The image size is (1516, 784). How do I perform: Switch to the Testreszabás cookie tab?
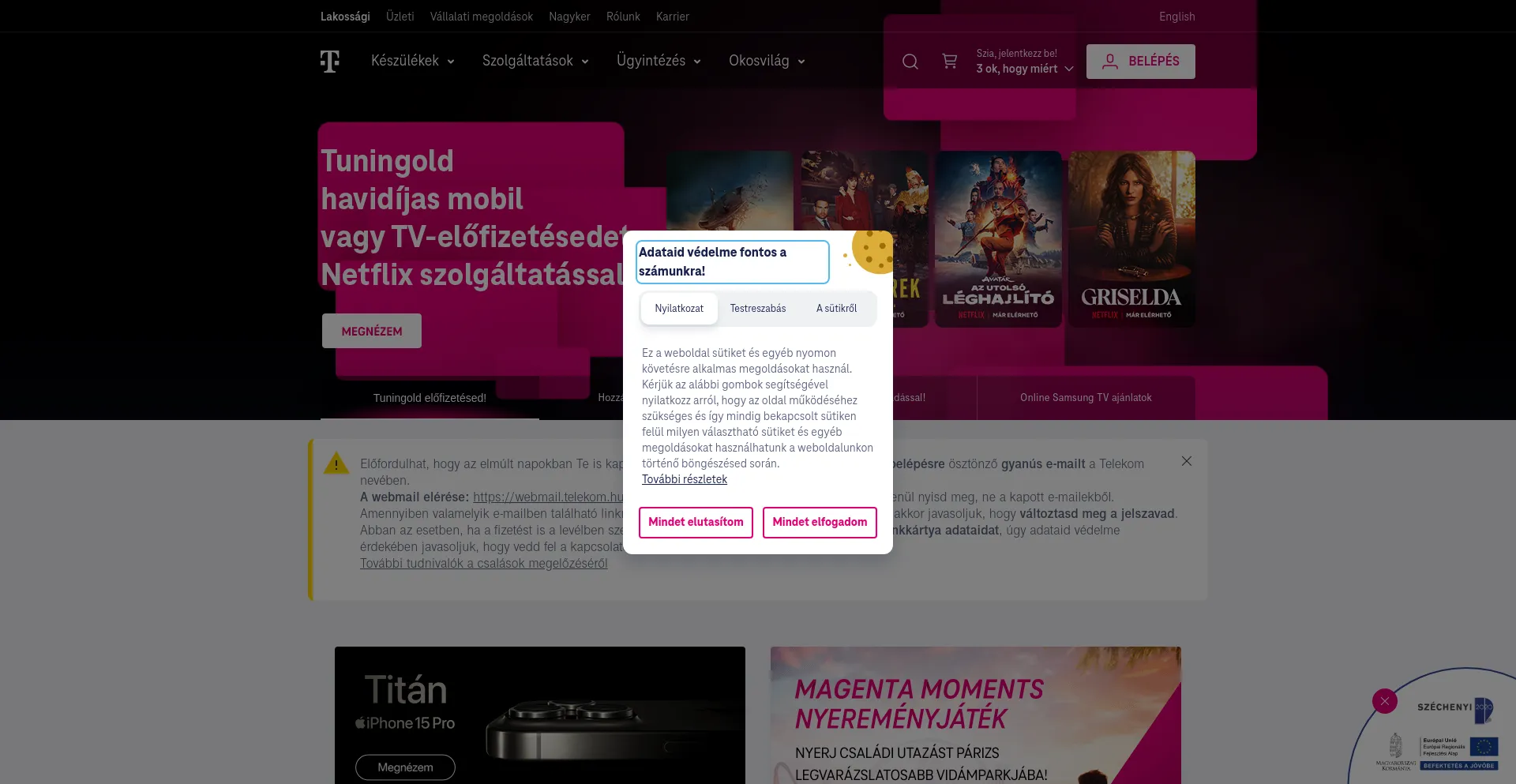tap(758, 309)
